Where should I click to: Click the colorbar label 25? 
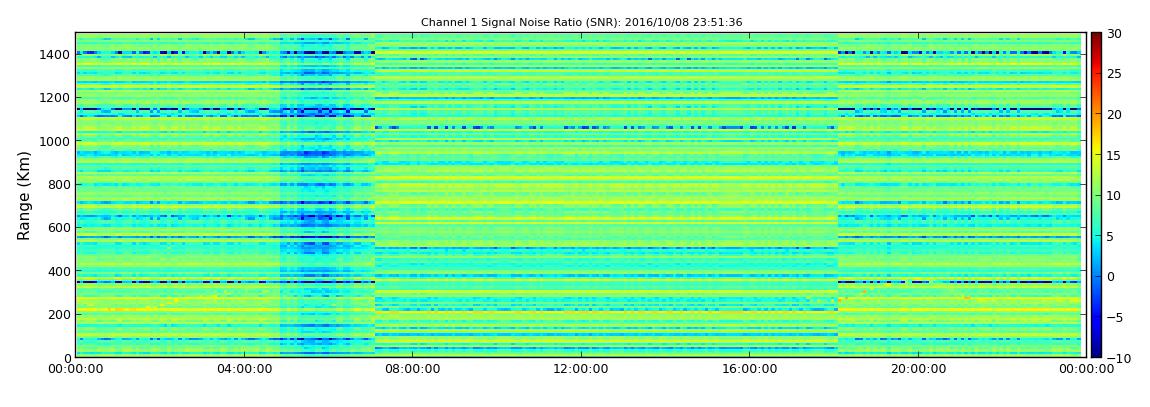click(x=1115, y=73)
